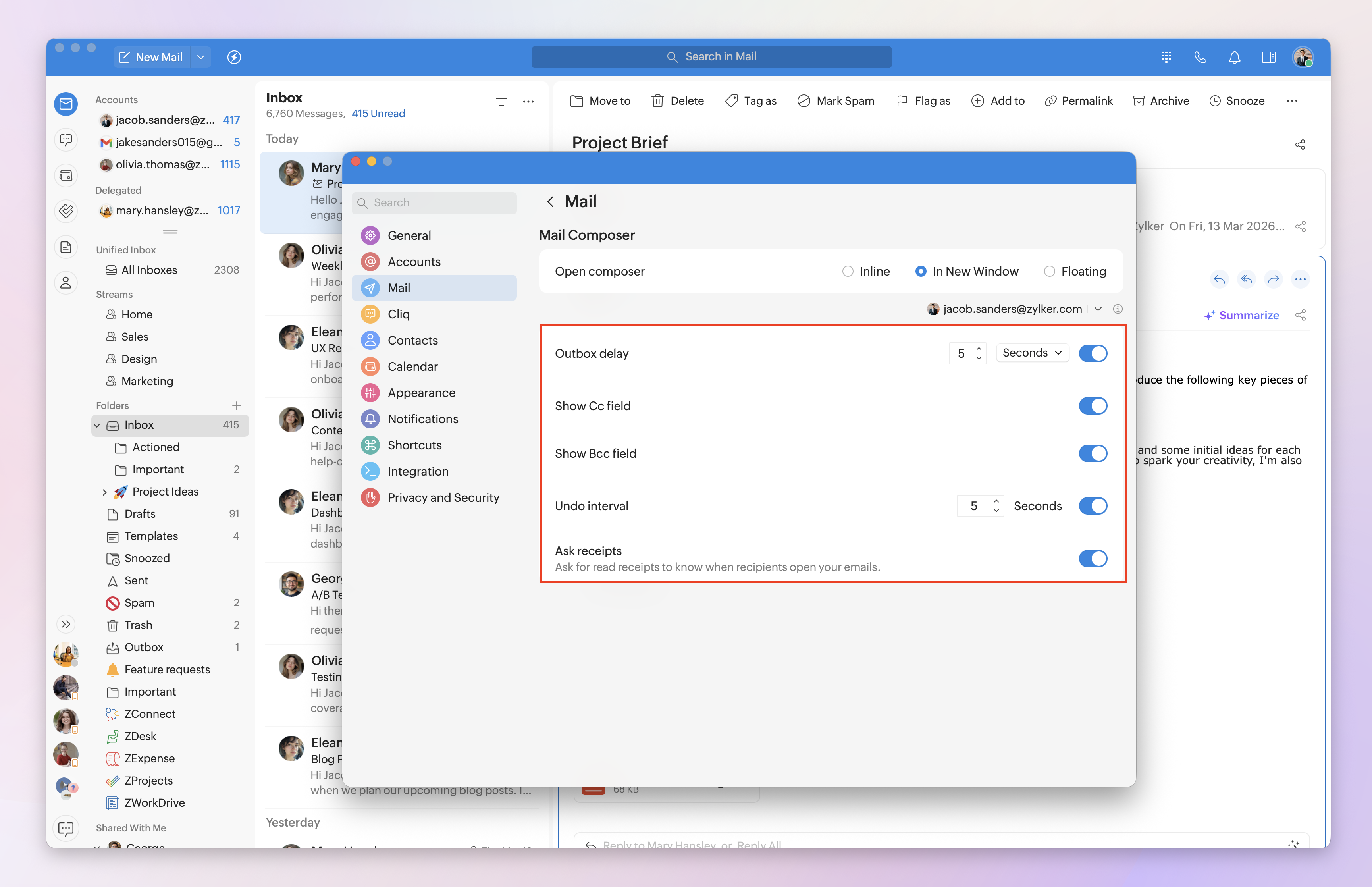Screen dimensions: 1372x887
Task: Click the notifications bell icon in header
Action: 1234,57
